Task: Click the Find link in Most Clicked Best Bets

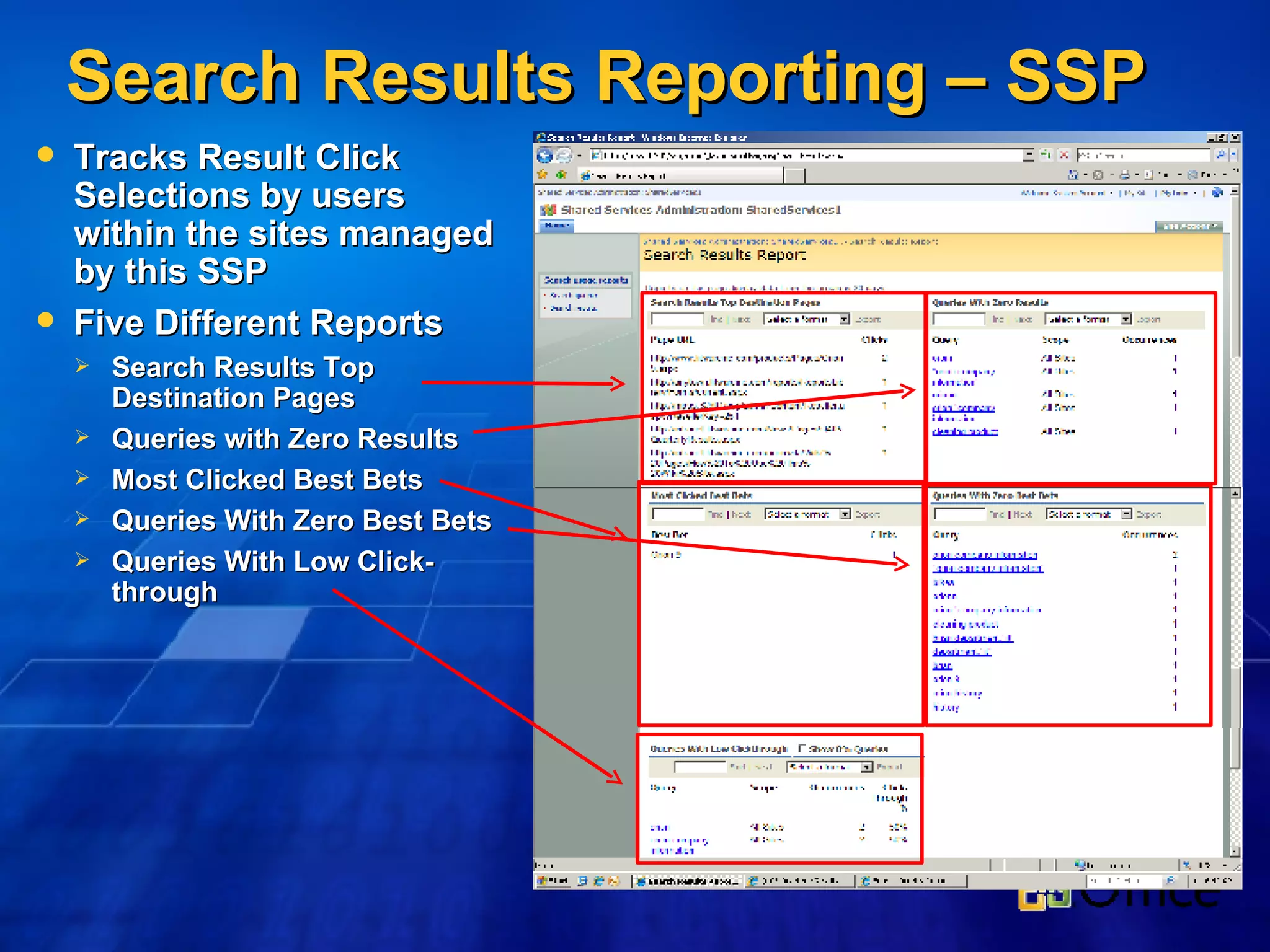Action: [x=715, y=514]
